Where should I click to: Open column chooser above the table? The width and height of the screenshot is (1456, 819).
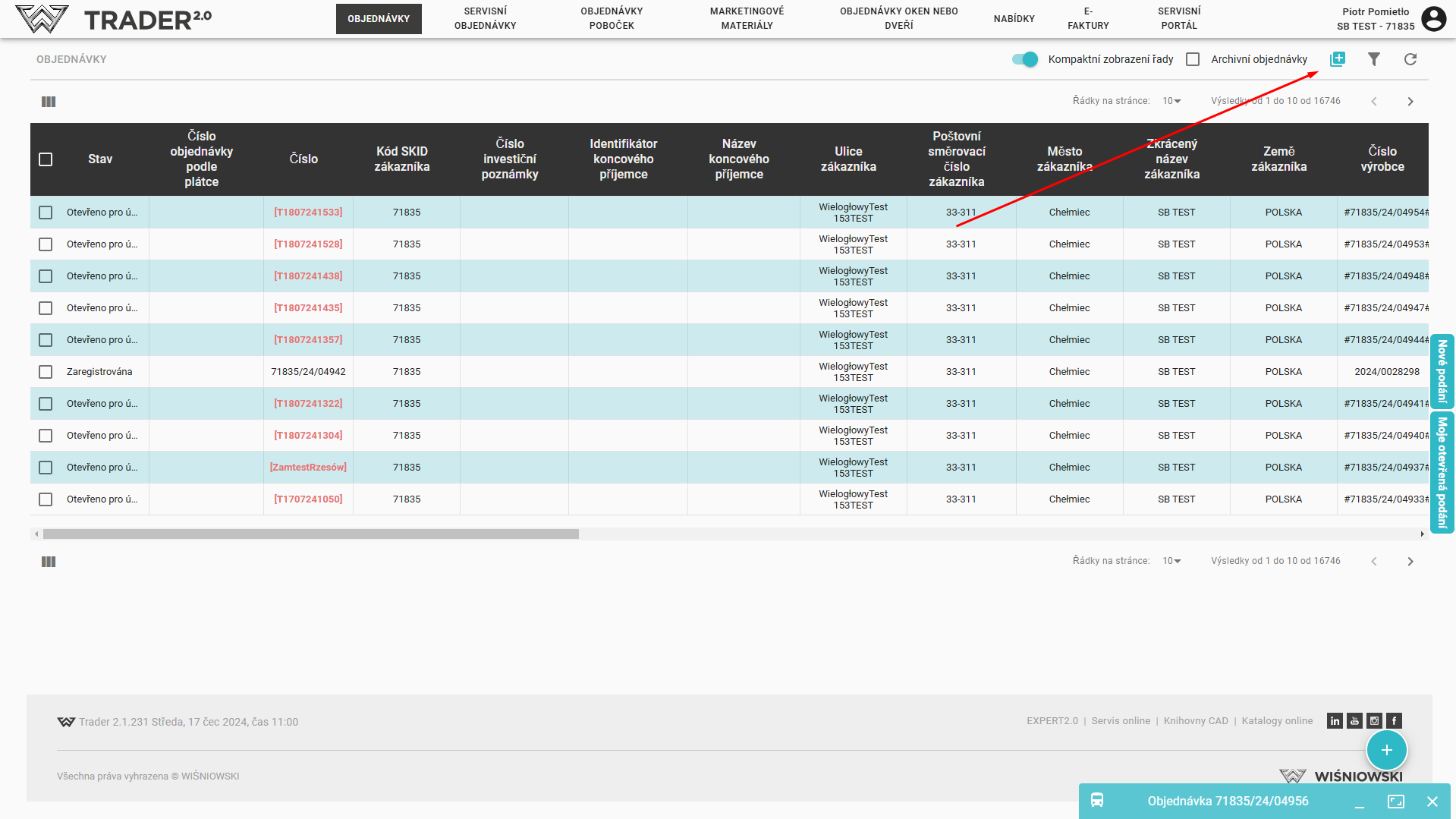[x=49, y=102]
